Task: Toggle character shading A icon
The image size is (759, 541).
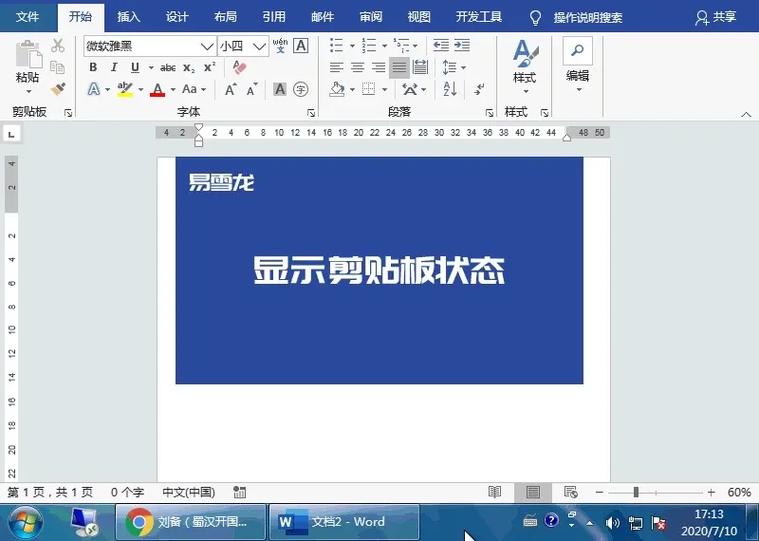Action: [x=280, y=89]
